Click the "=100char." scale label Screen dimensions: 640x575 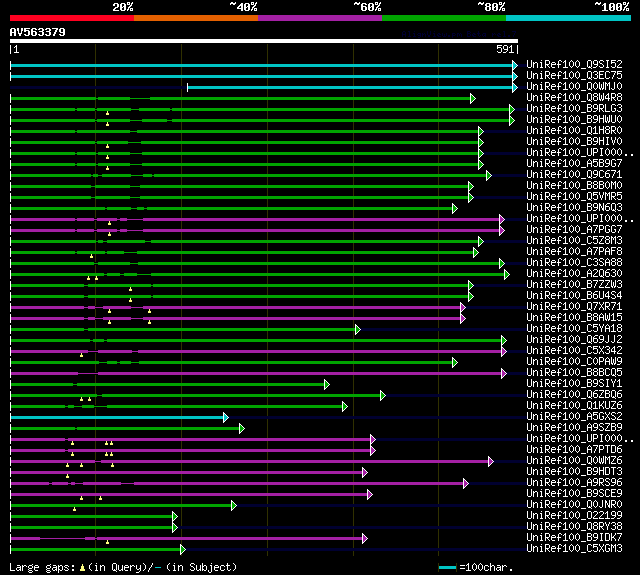pos(486,568)
